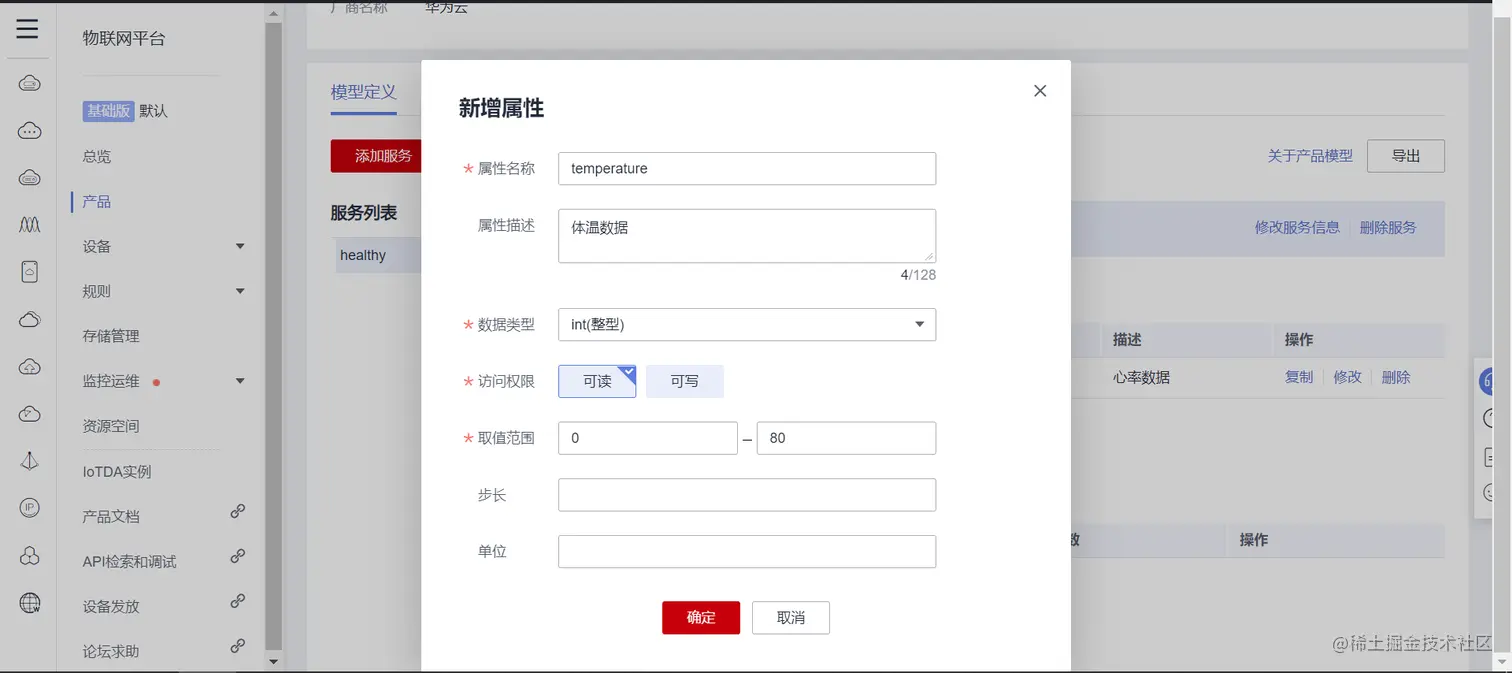
Task: Open 总览 in the sidebar
Action: 97,156
